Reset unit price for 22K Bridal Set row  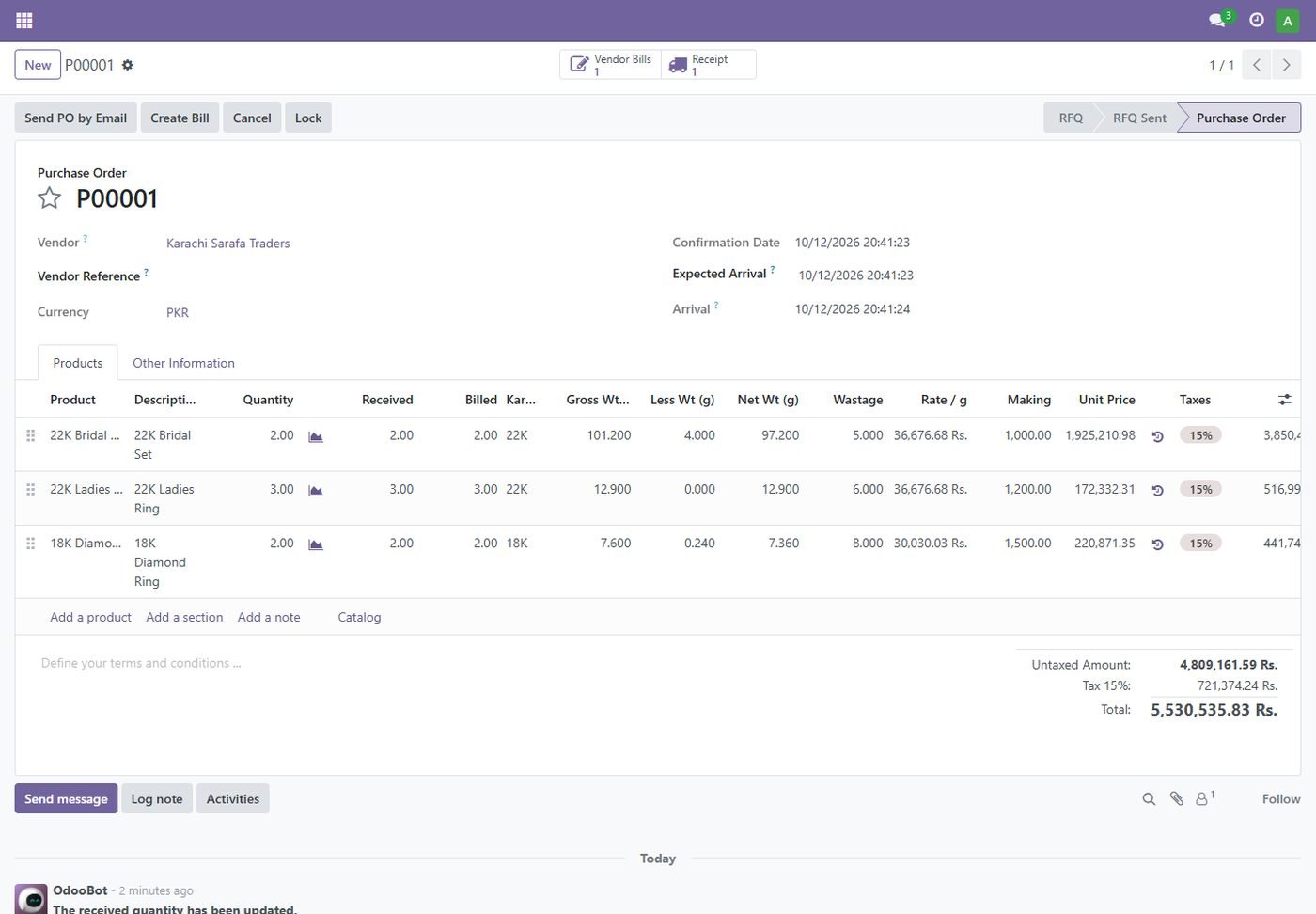1157,436
